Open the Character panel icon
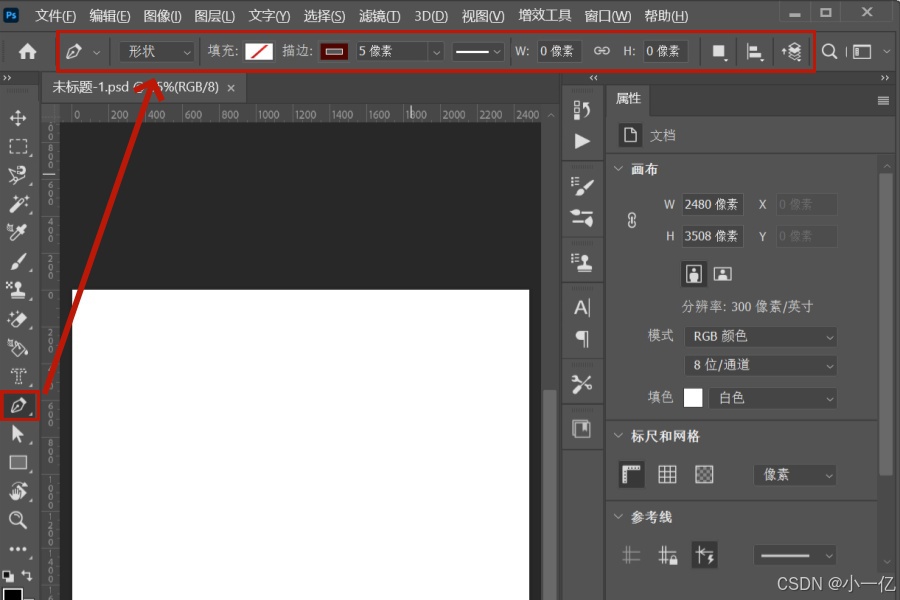Screen dimensions: 900x600 581,308
